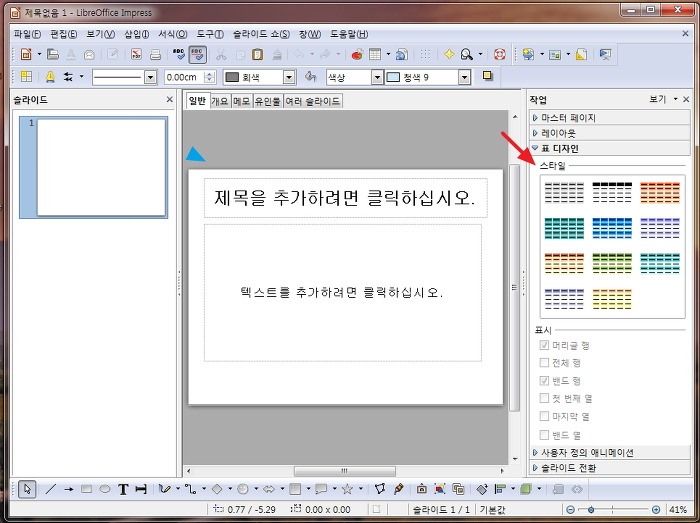The width and height of the screenshot is (700, 523).
Task: Select the Text T tool
Action: (123, 490)
